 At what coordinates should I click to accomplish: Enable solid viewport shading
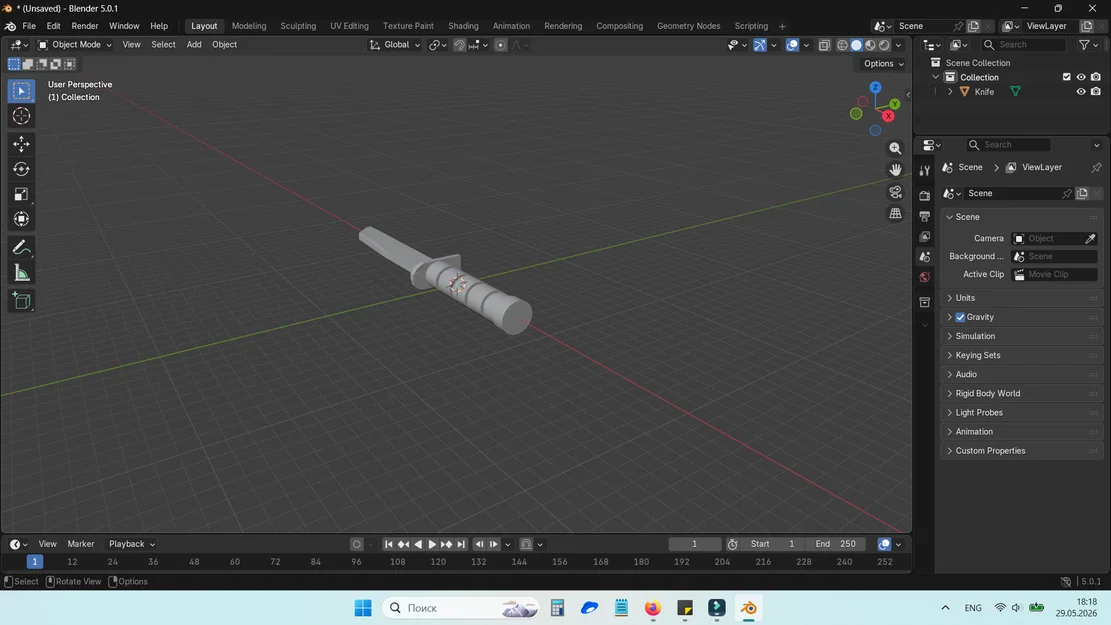pos(857,45)
